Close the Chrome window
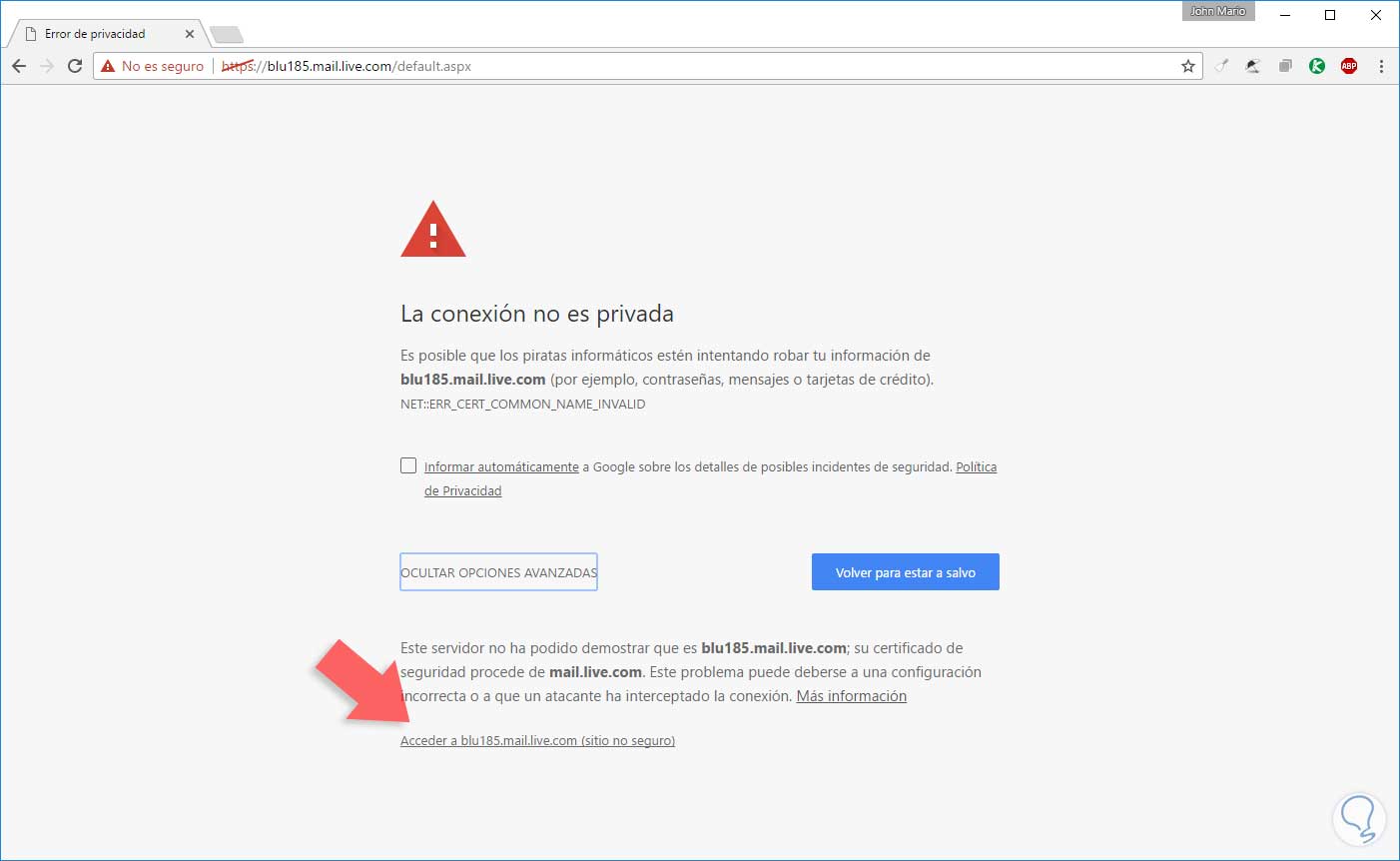The height and width of the screenshot is (861, 1400). [1376, 15]
